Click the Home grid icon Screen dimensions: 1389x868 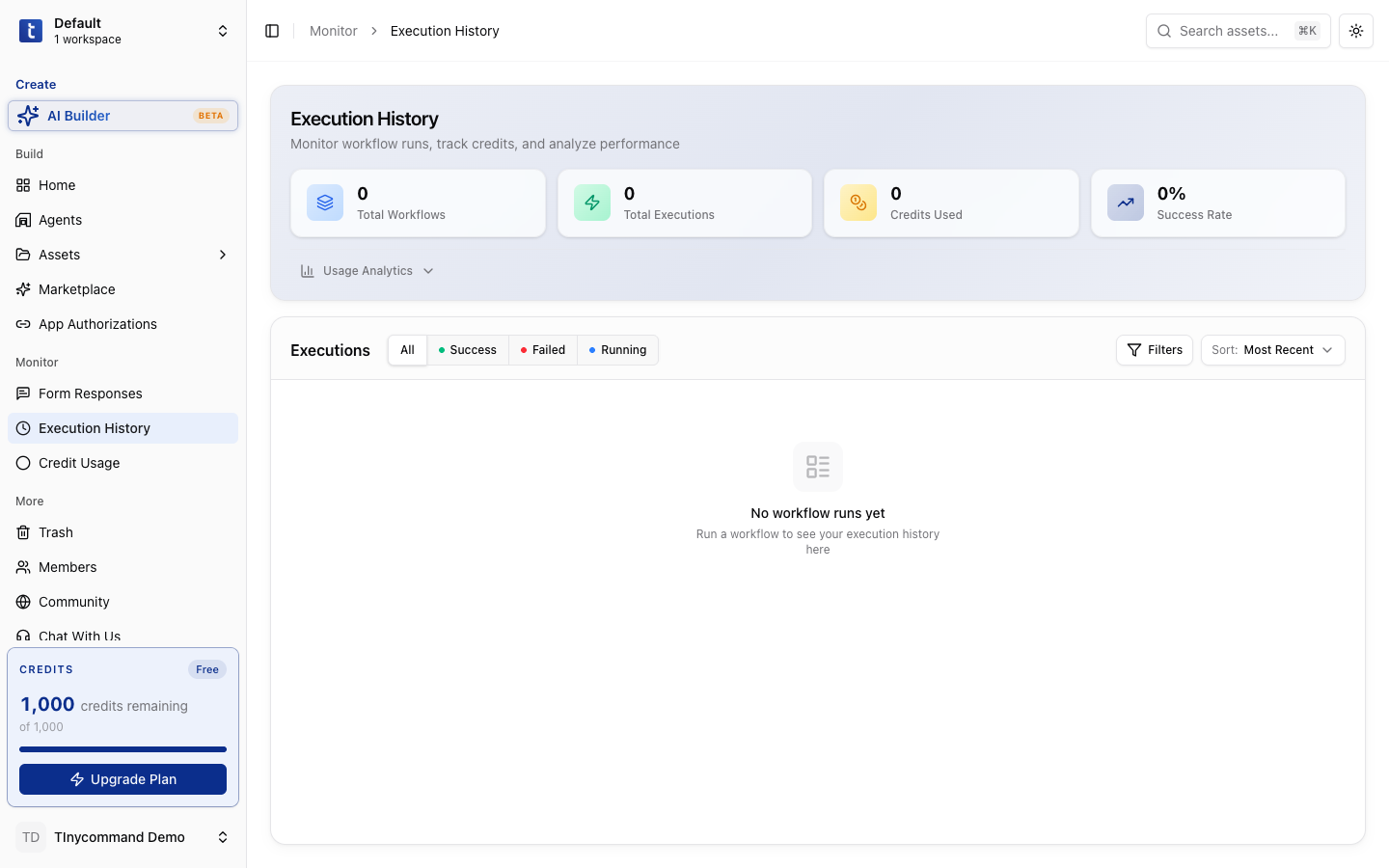[23, 185]
